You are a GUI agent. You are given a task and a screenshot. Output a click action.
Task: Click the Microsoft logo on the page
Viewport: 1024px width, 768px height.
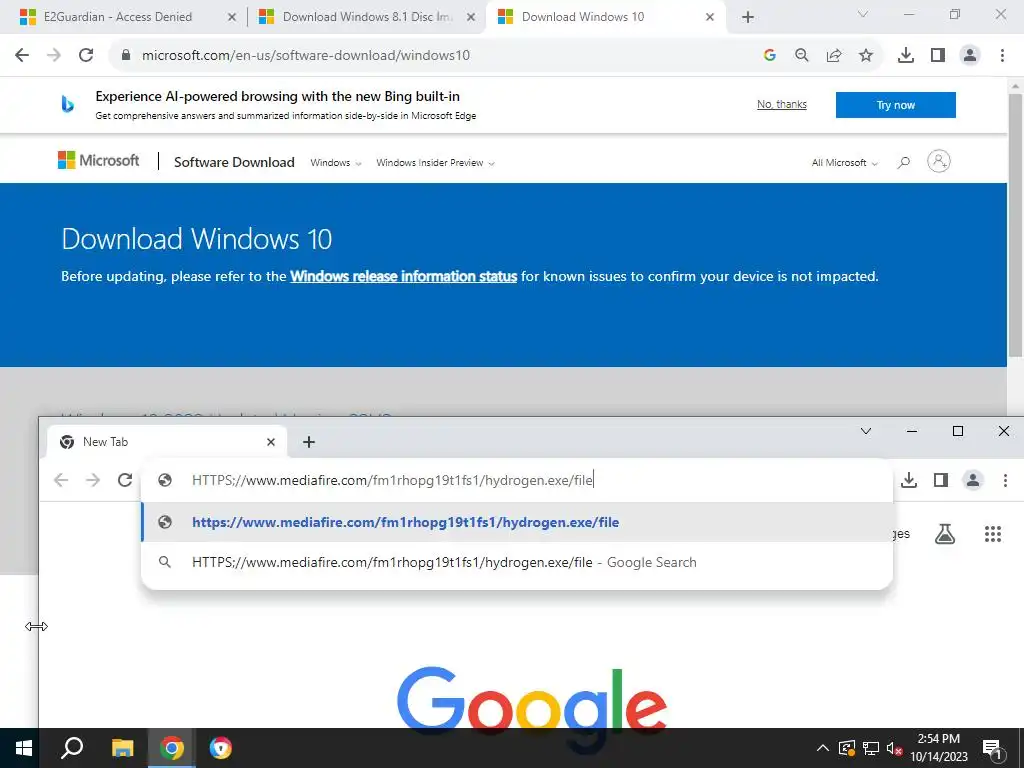(99, 160)
